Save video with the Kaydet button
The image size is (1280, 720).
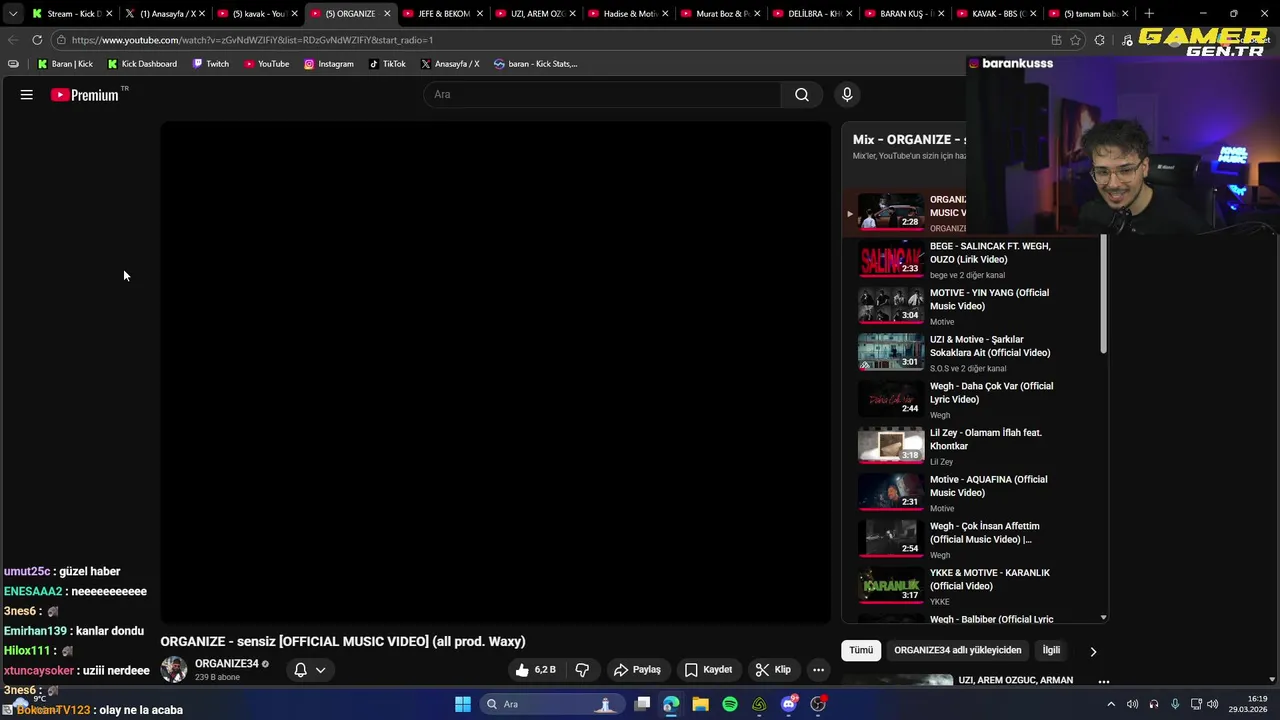point(708,670)
